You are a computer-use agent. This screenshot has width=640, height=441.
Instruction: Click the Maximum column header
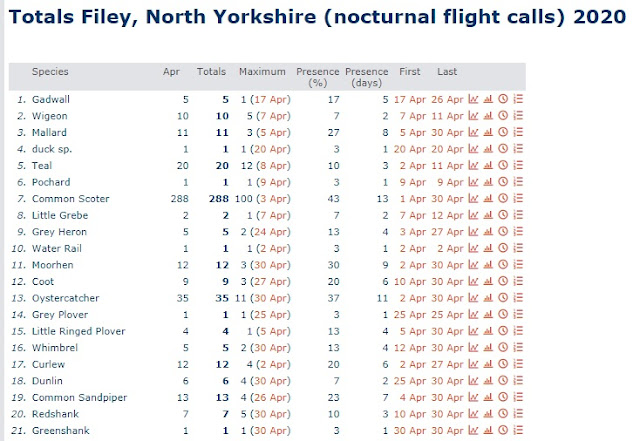[263, 72]
